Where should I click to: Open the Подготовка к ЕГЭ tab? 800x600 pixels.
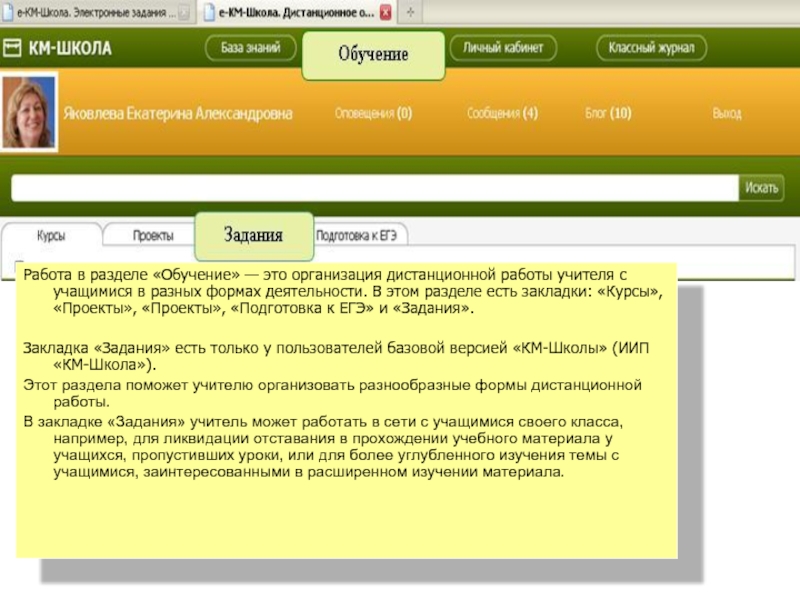[356, 235]
